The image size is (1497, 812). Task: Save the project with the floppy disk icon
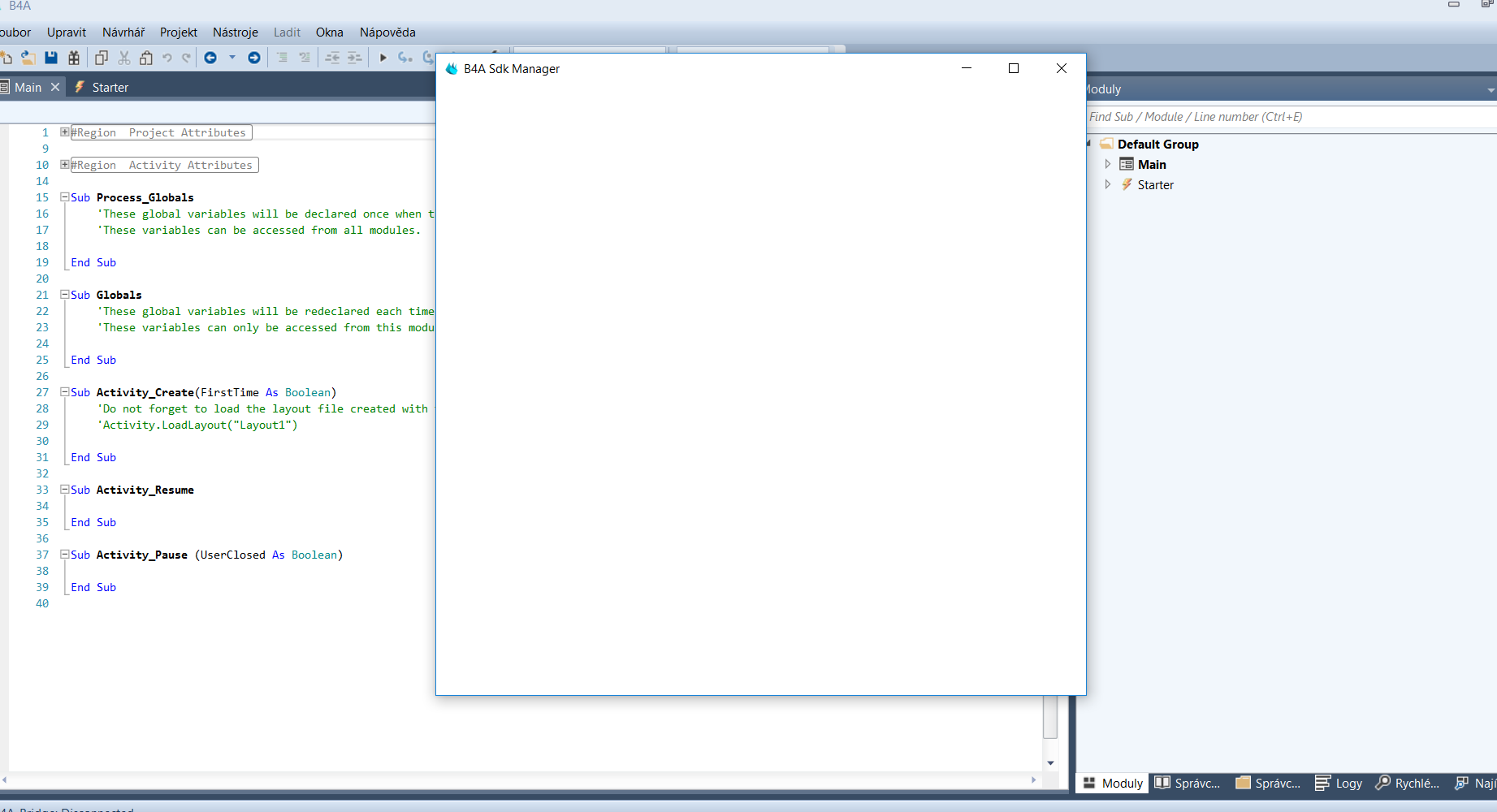click(51, 58)
